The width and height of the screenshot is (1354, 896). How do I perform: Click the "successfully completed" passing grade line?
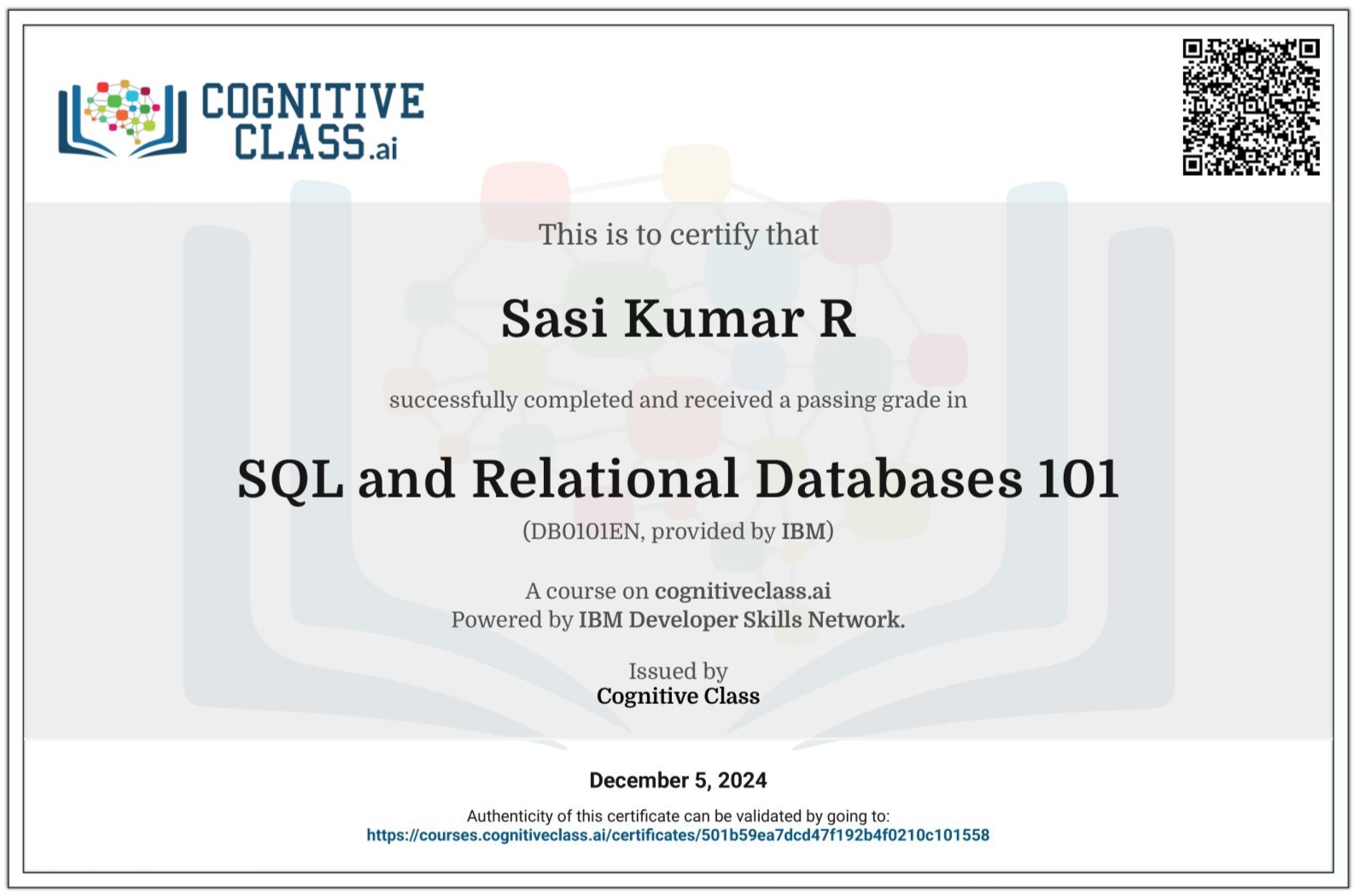click(678, 400)
